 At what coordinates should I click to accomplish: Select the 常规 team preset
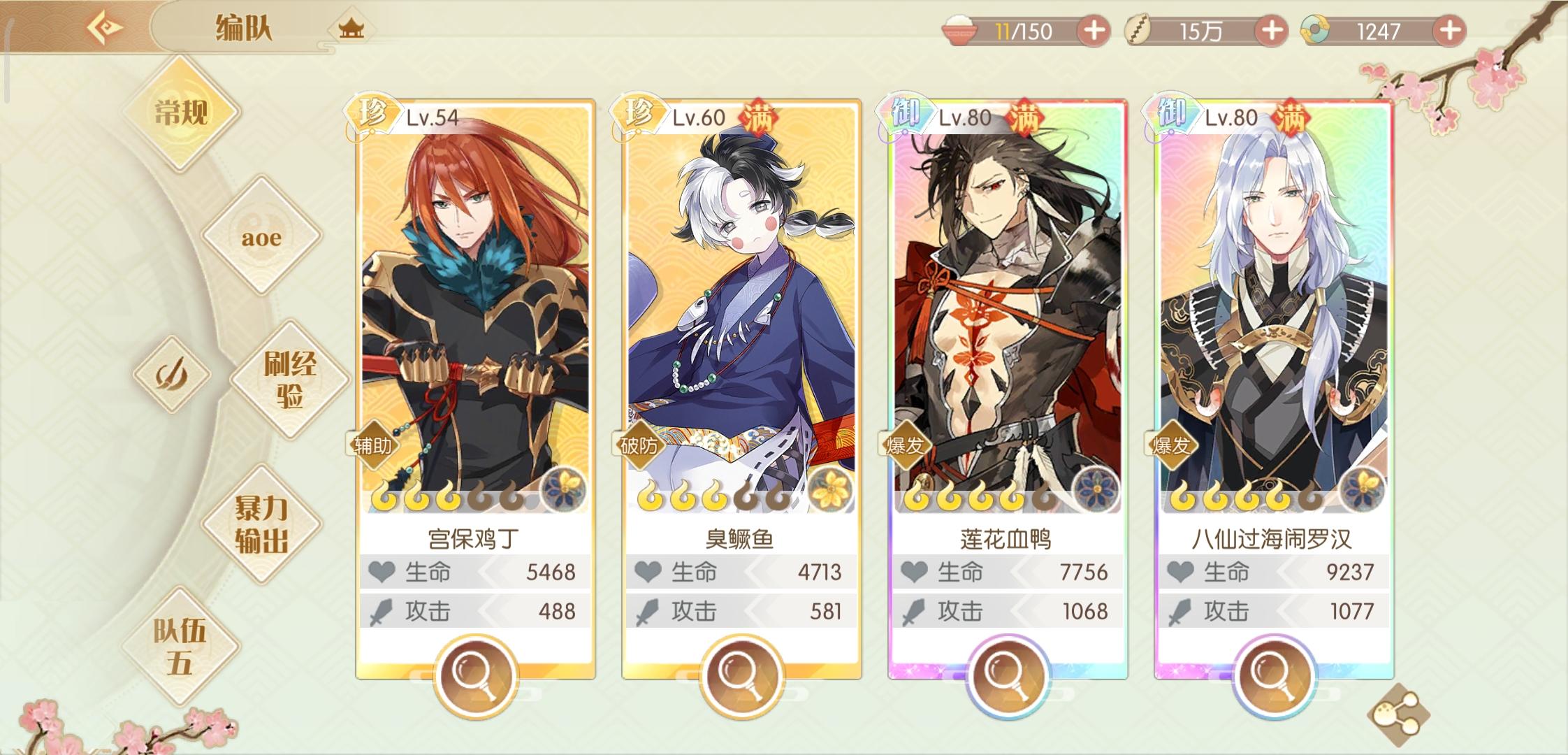point(181,113)
